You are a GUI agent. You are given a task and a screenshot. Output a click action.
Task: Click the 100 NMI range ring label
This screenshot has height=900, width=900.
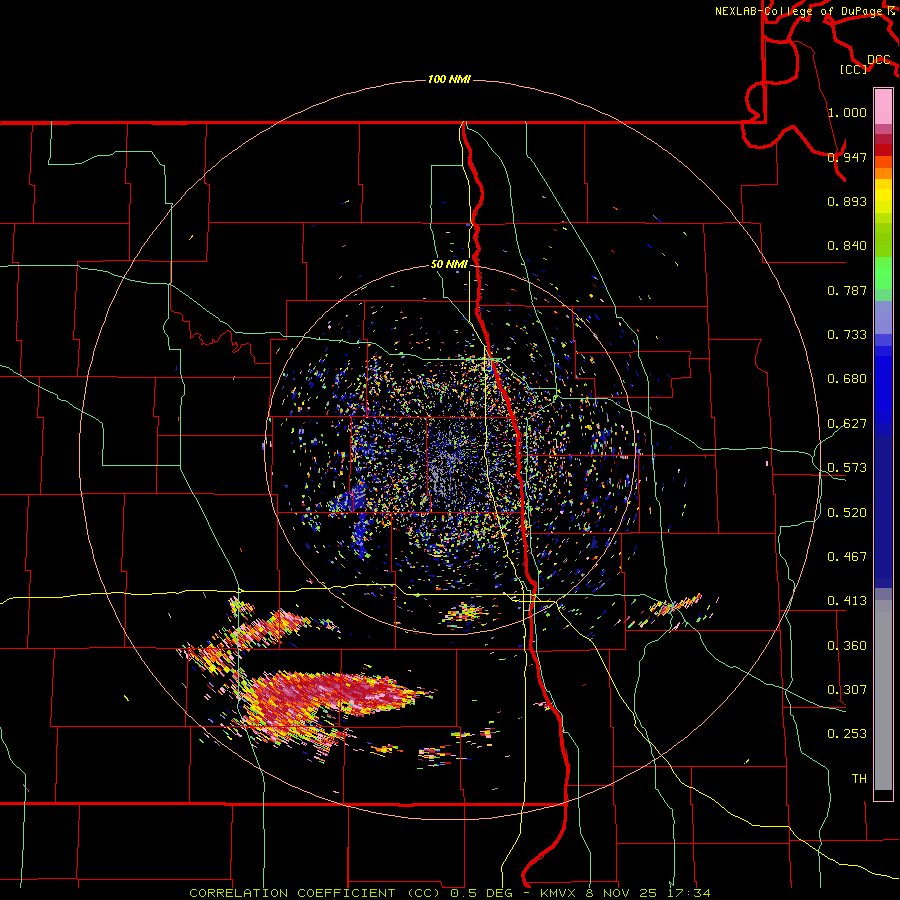click(x=449, y=79)
